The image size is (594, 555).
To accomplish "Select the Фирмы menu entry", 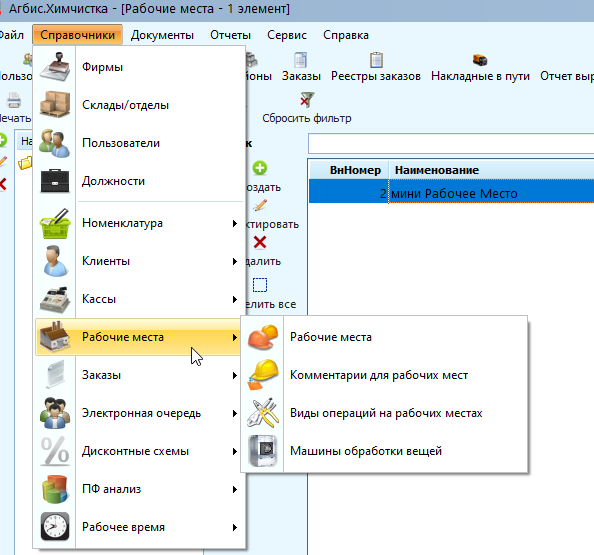I will tap(139, 67).
